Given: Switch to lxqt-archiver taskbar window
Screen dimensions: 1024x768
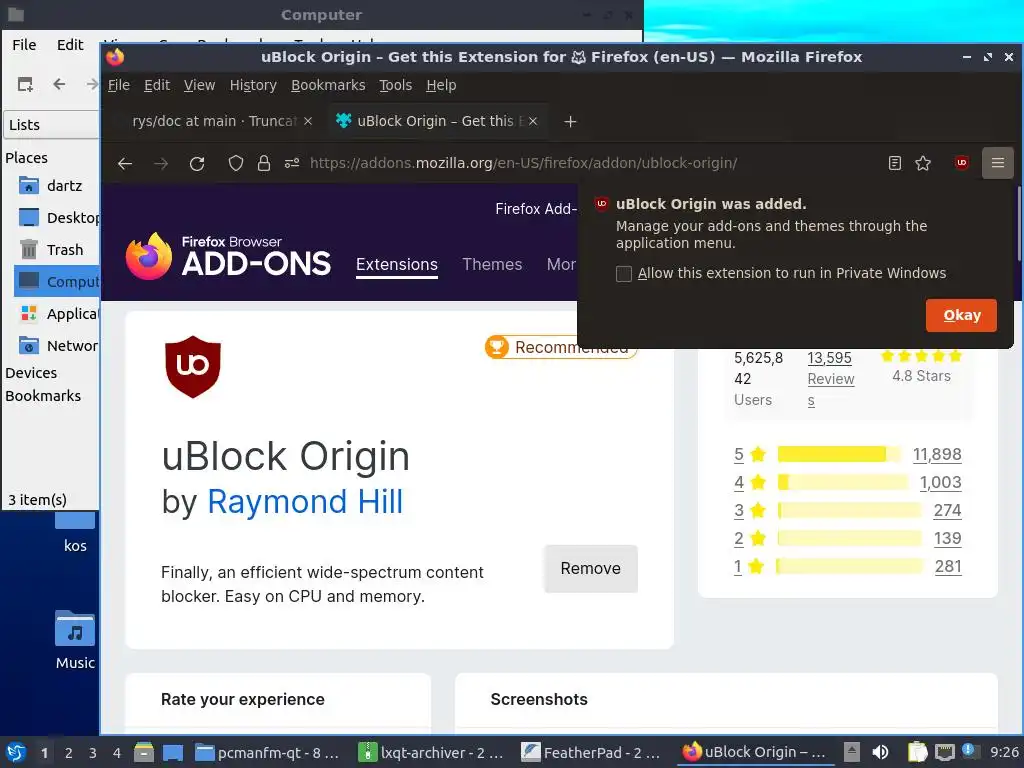Looking at the screenshot, I should [432, 752].
